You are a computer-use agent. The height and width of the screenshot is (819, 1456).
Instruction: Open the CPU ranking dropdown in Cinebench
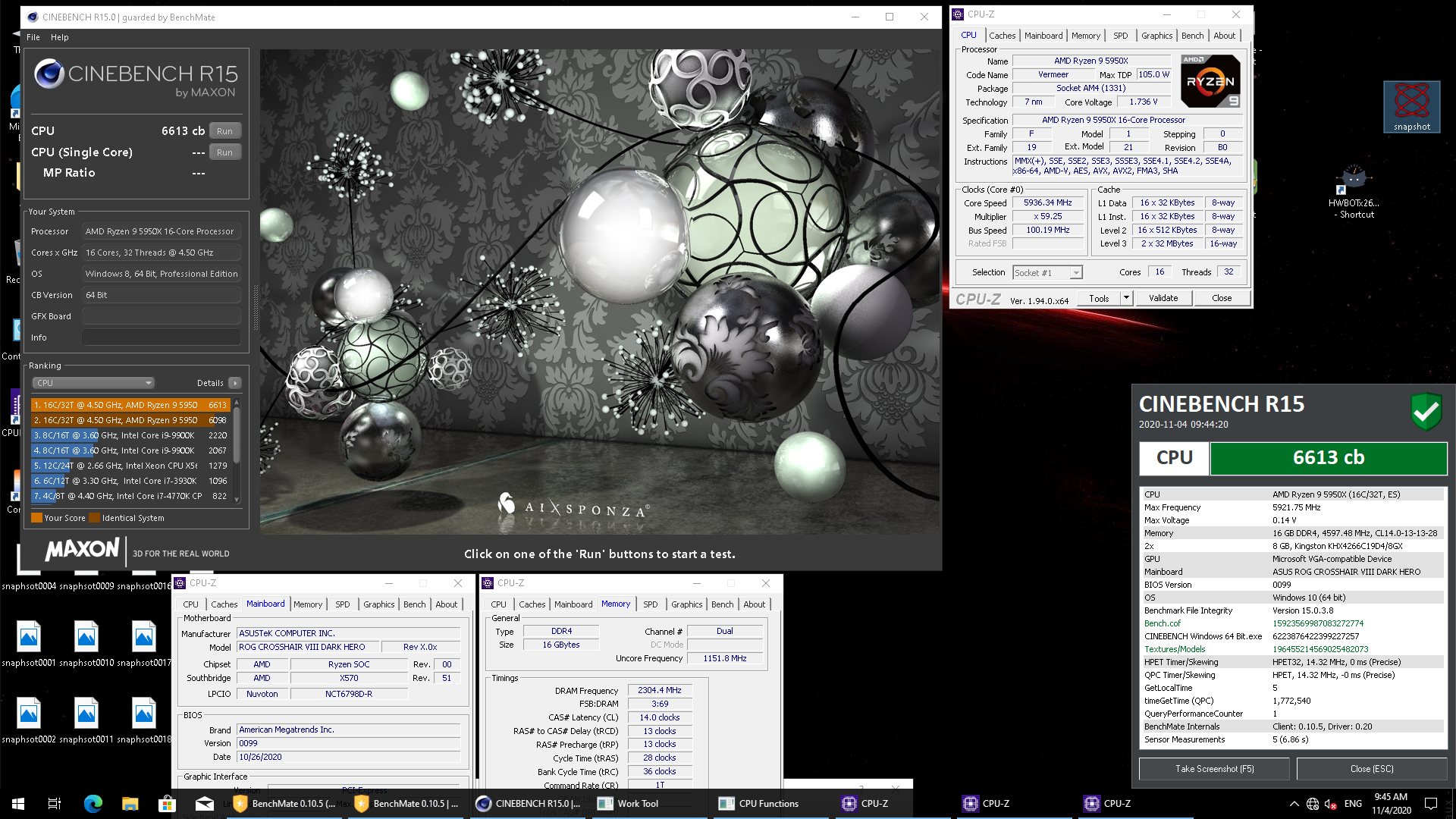click(93, 383)
